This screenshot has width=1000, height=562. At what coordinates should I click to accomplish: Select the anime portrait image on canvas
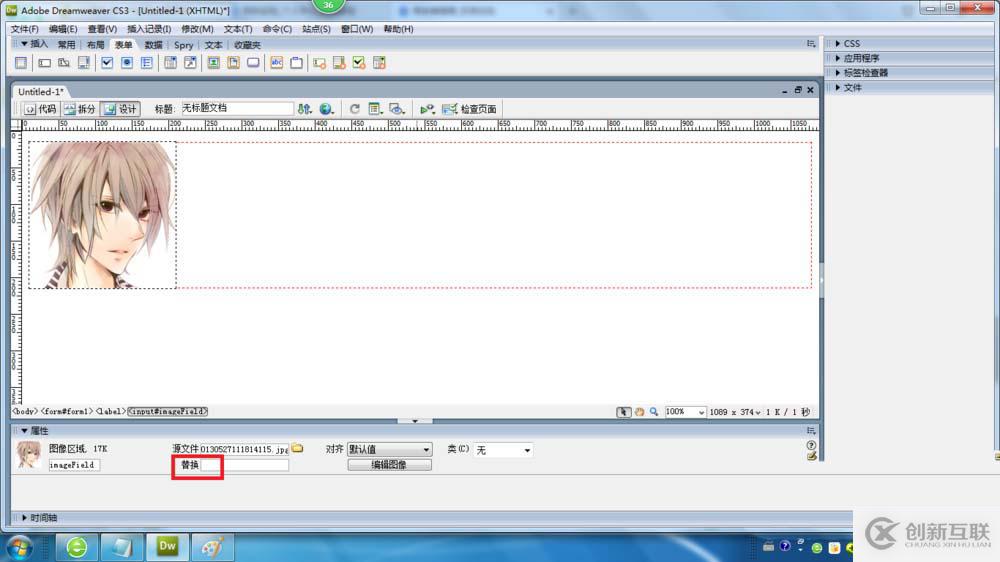coord(102,215)
